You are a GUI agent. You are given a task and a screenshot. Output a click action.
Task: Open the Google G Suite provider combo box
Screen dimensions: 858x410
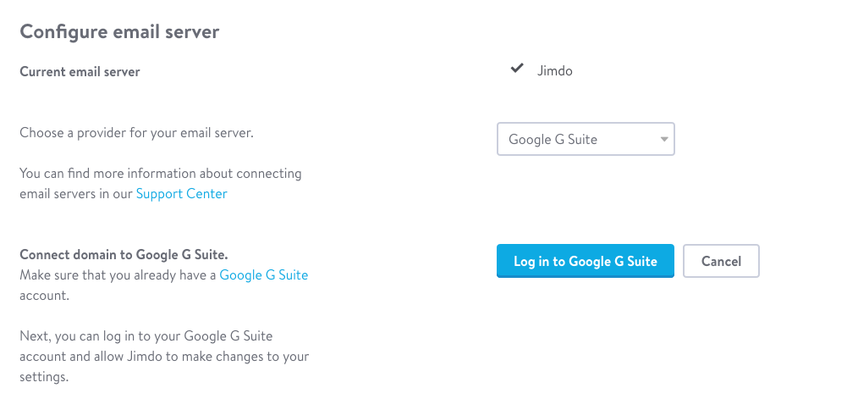pos(585,139)
